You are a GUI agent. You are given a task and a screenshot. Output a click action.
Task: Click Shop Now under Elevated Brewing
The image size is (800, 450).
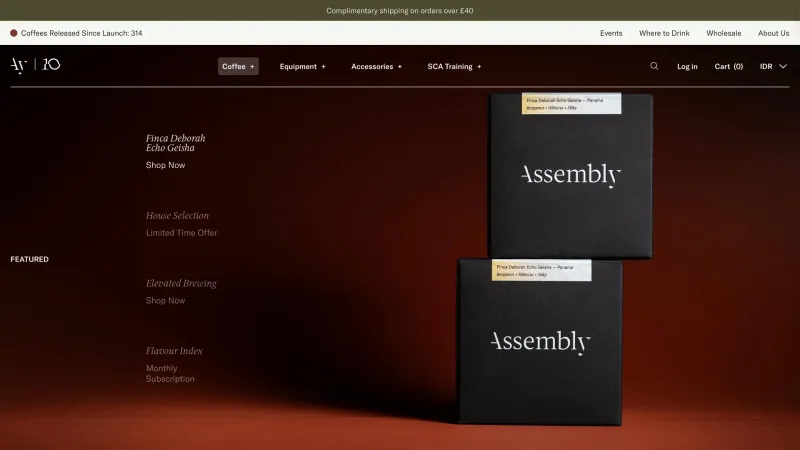pyautogui.click(x=165, y=301)
